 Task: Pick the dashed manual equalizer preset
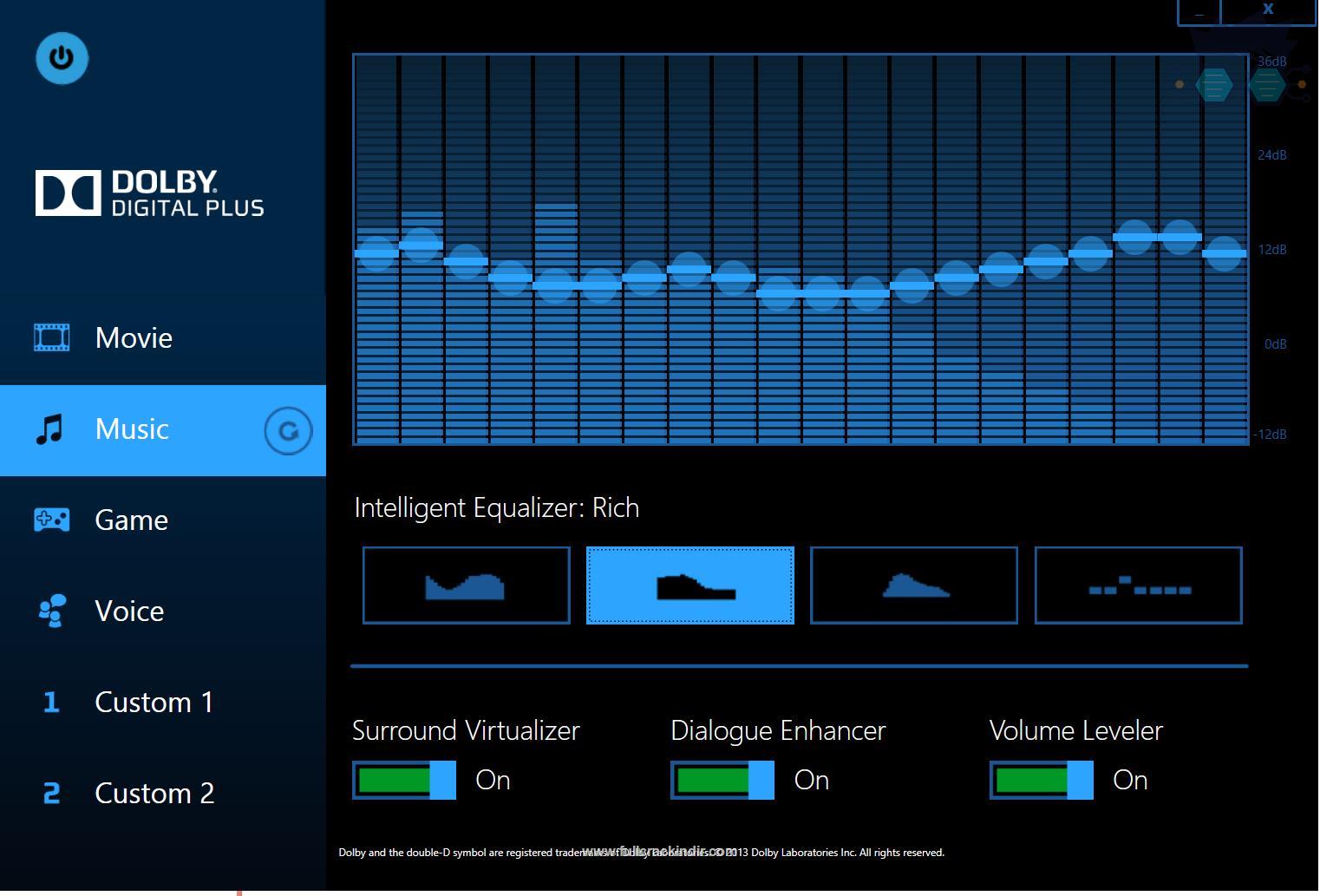pos(1139,585)
